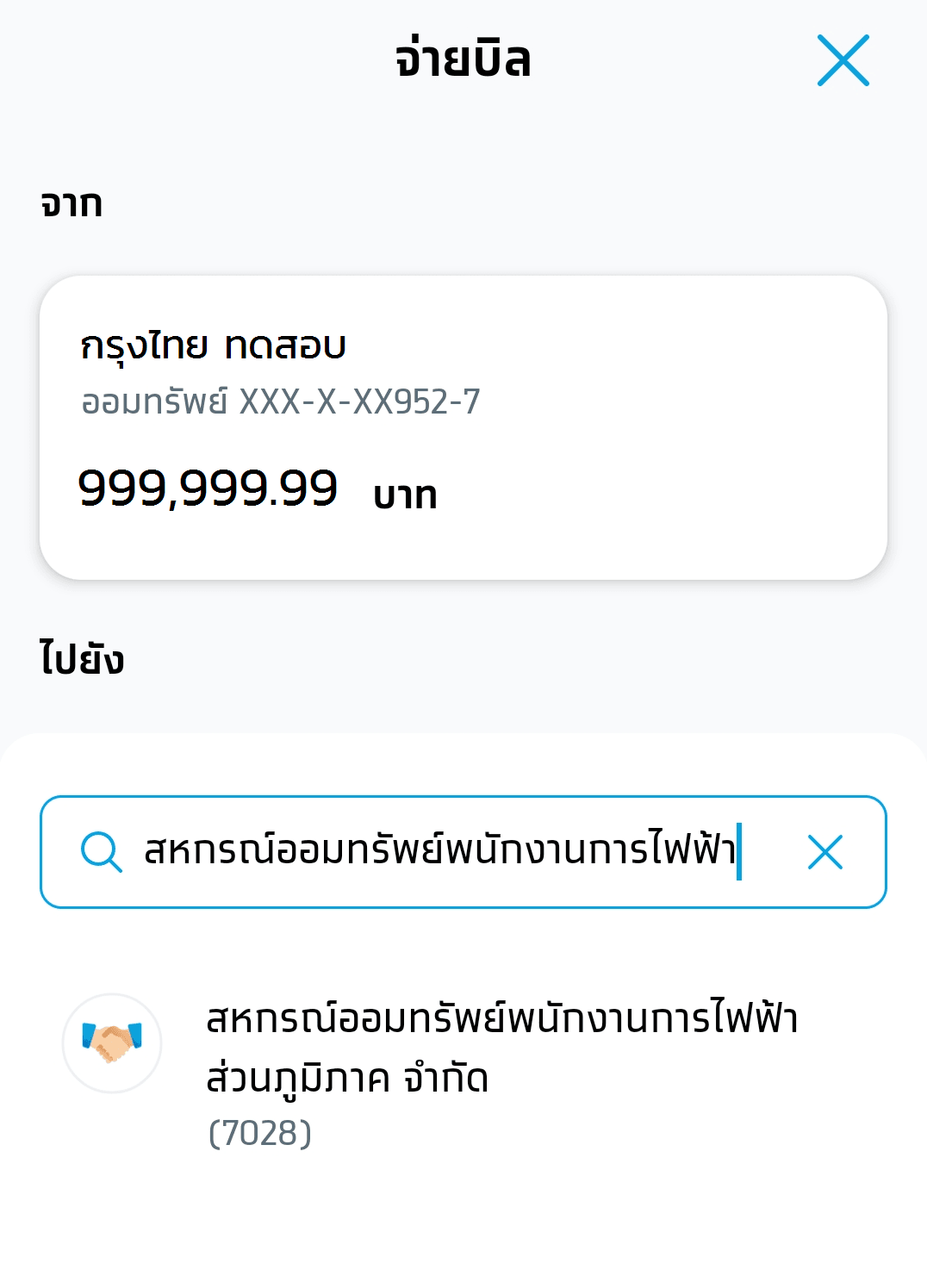927x1288 pixels.
Task: Tap savings account number XXX-X-XX952-7
Action: click(x=359, y=402)
